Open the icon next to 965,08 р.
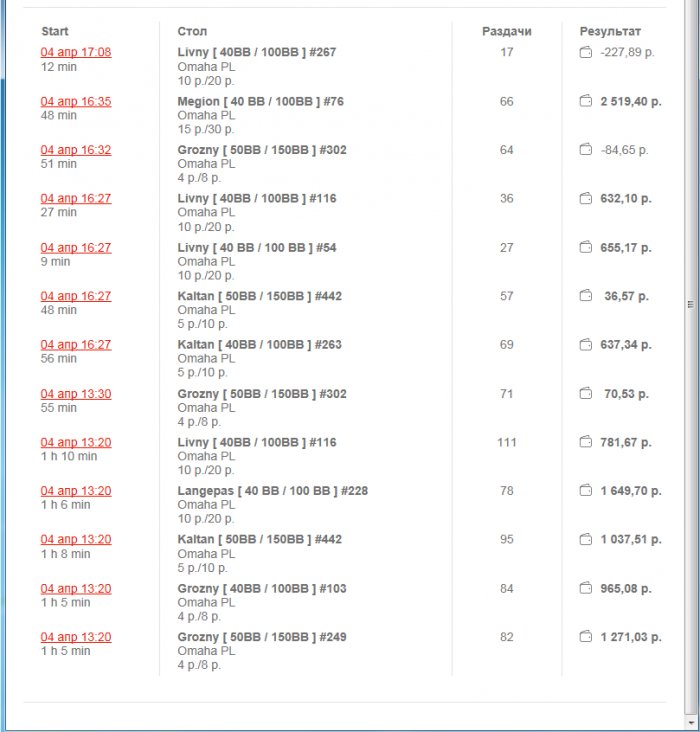700x732 pixels. pyautogui.click(x=586, y=588)
